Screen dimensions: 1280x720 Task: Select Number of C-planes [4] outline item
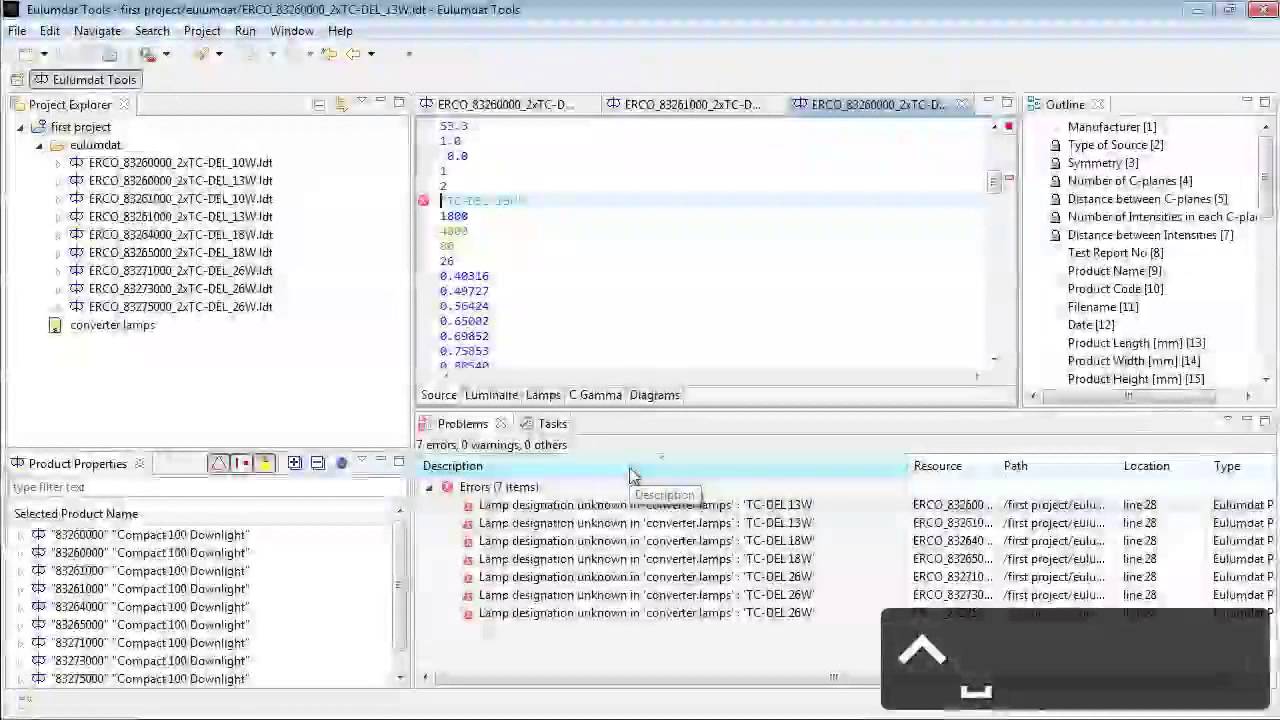point(1130,181)
